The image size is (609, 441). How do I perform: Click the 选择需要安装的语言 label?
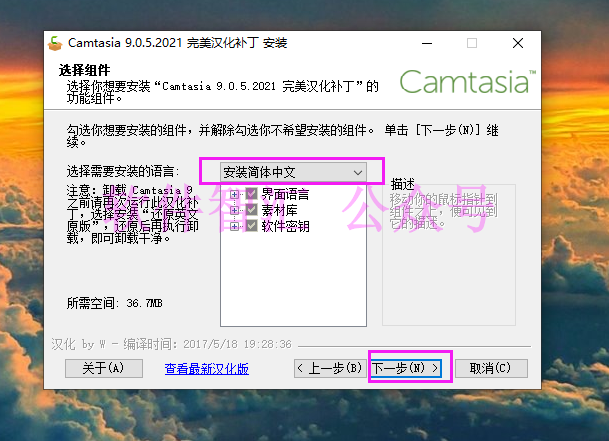pyautogui.click(x=123, y=171)
